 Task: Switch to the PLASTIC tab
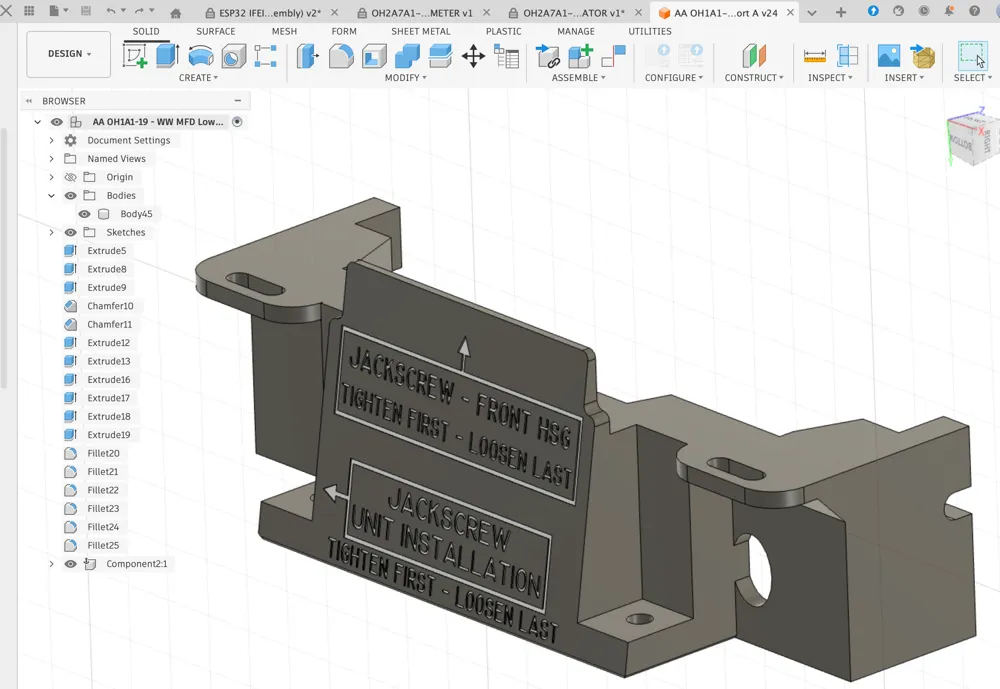(x=503, y=31)
